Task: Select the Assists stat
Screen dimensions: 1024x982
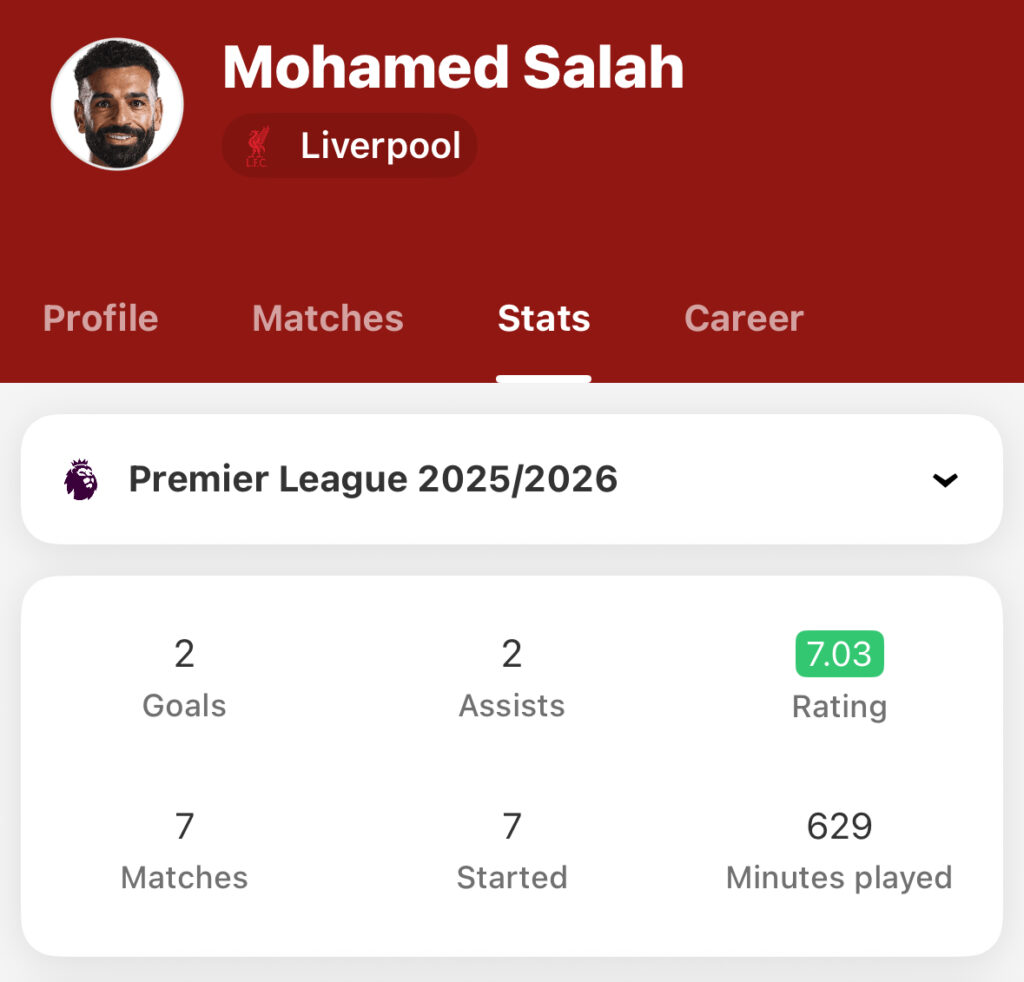Action: coord(512,678)
